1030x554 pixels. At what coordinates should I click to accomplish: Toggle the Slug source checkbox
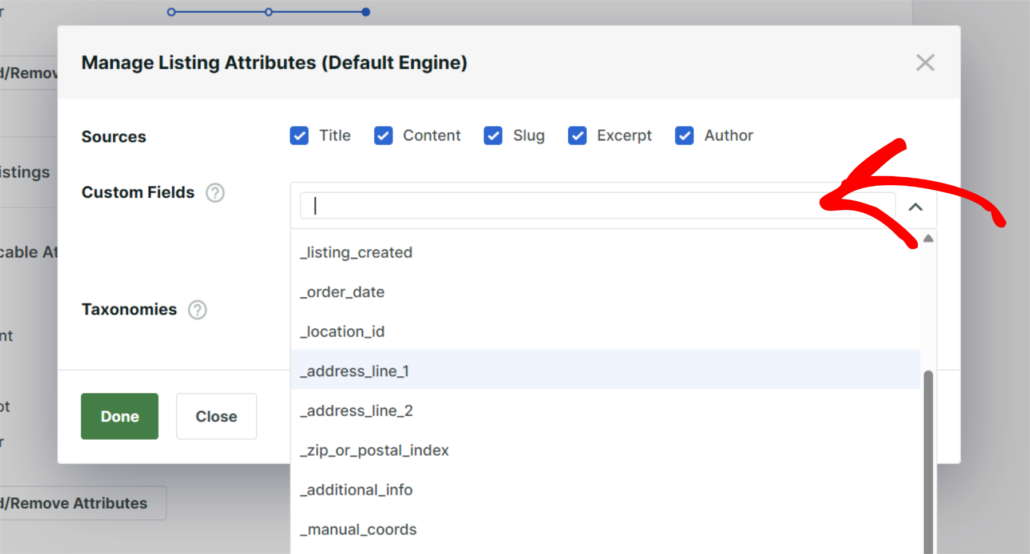493,135
